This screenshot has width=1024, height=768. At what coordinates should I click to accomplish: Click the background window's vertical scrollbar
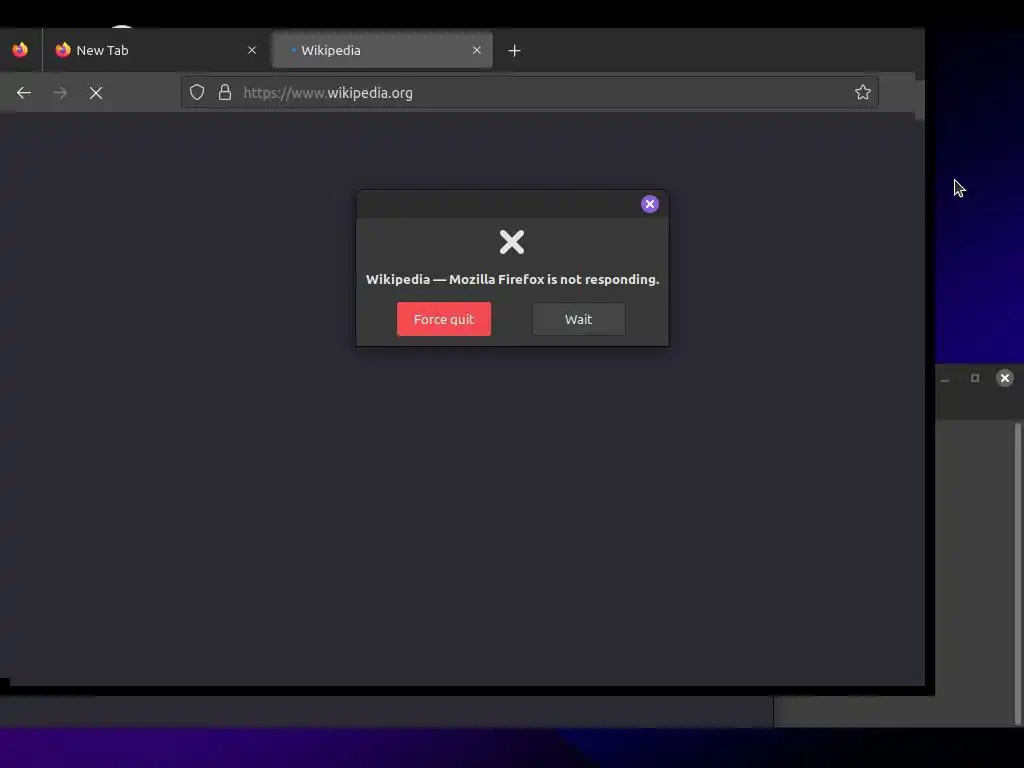click(1017, 573)
